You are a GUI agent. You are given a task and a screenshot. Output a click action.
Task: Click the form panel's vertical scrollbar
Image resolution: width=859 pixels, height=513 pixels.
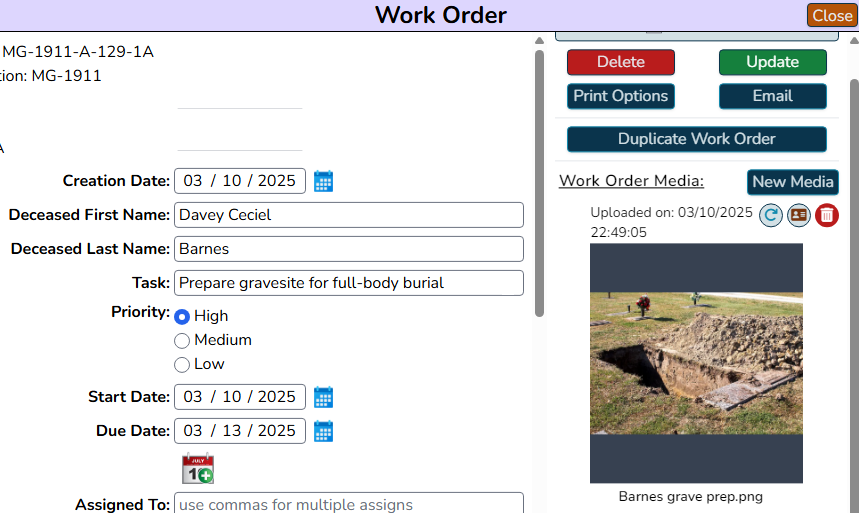540,184
